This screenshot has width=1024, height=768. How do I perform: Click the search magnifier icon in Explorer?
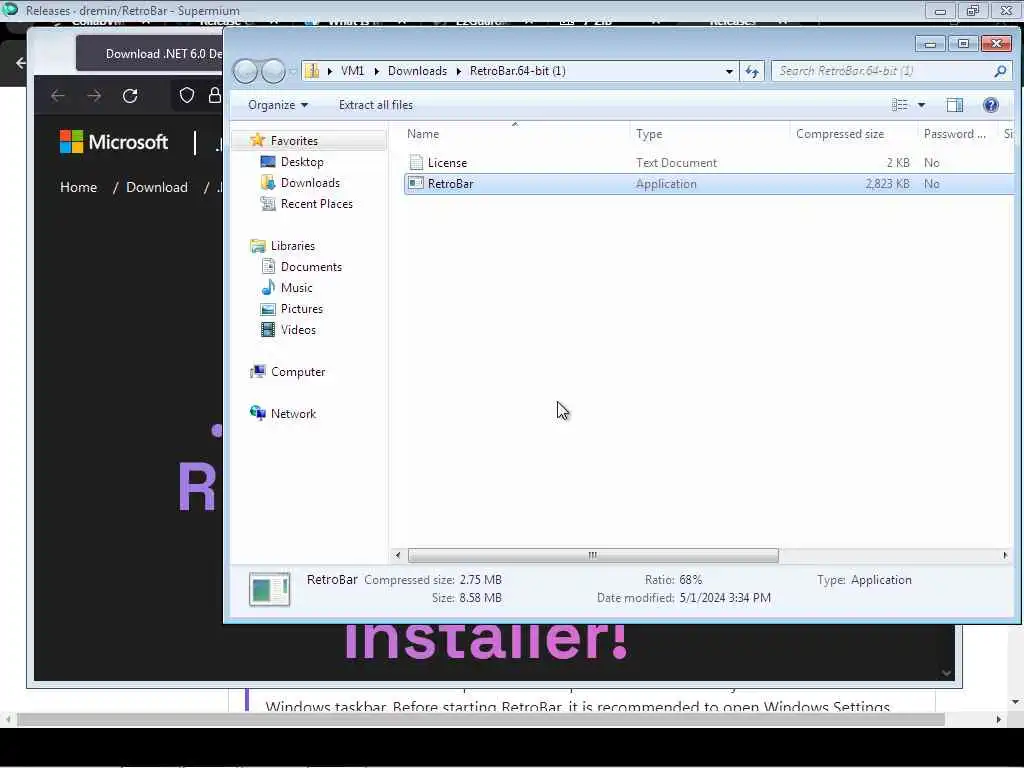[1000, 71]
